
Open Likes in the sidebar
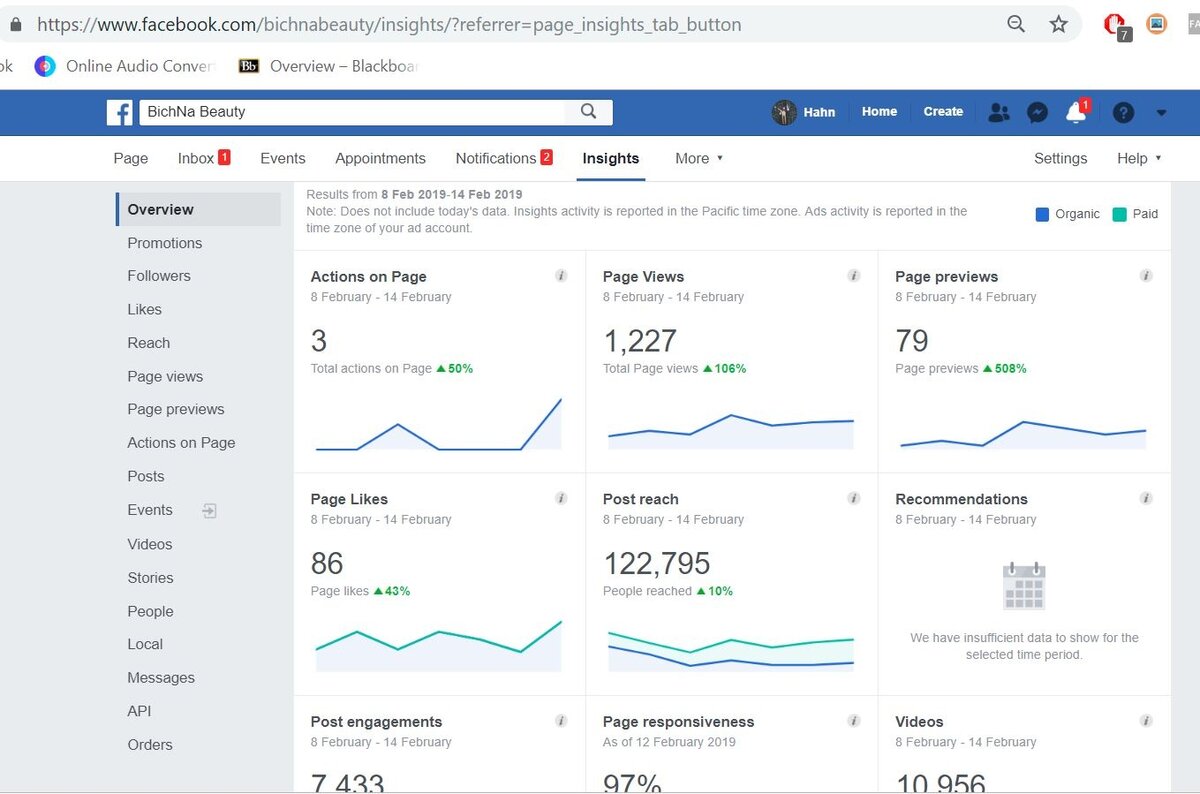point(144,310)
